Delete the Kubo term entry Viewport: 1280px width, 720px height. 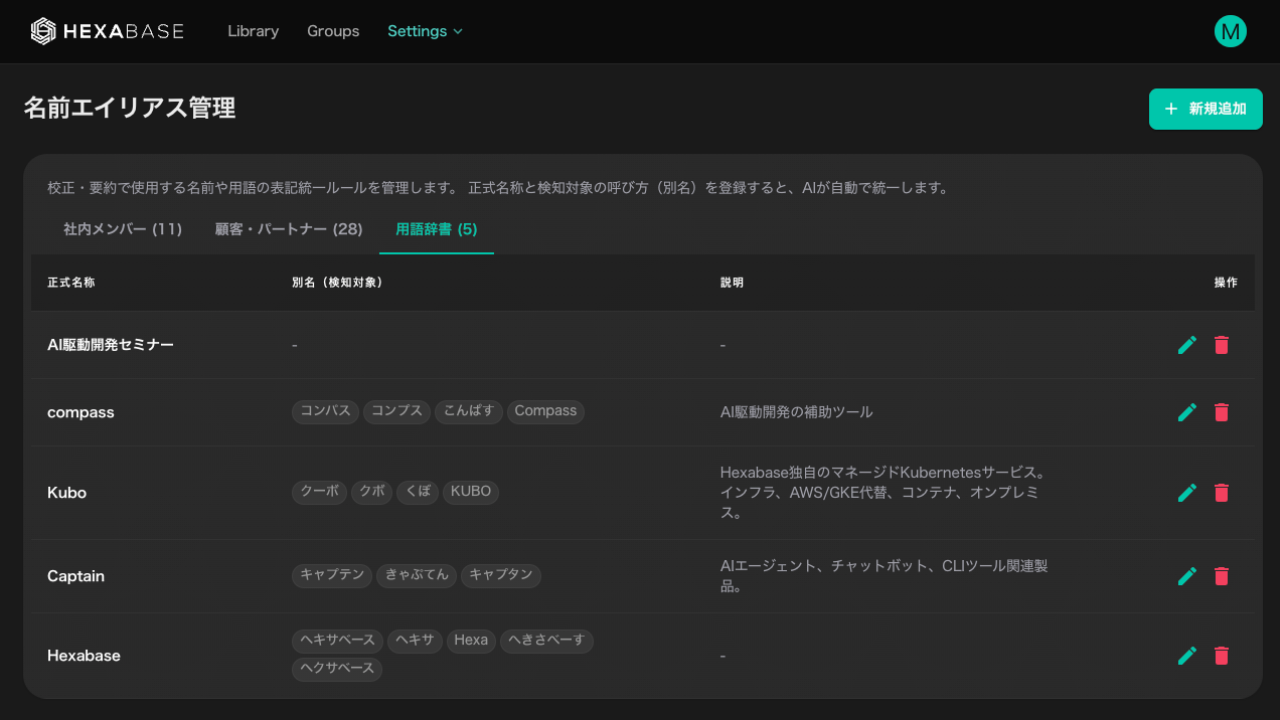coord(1221,493)
